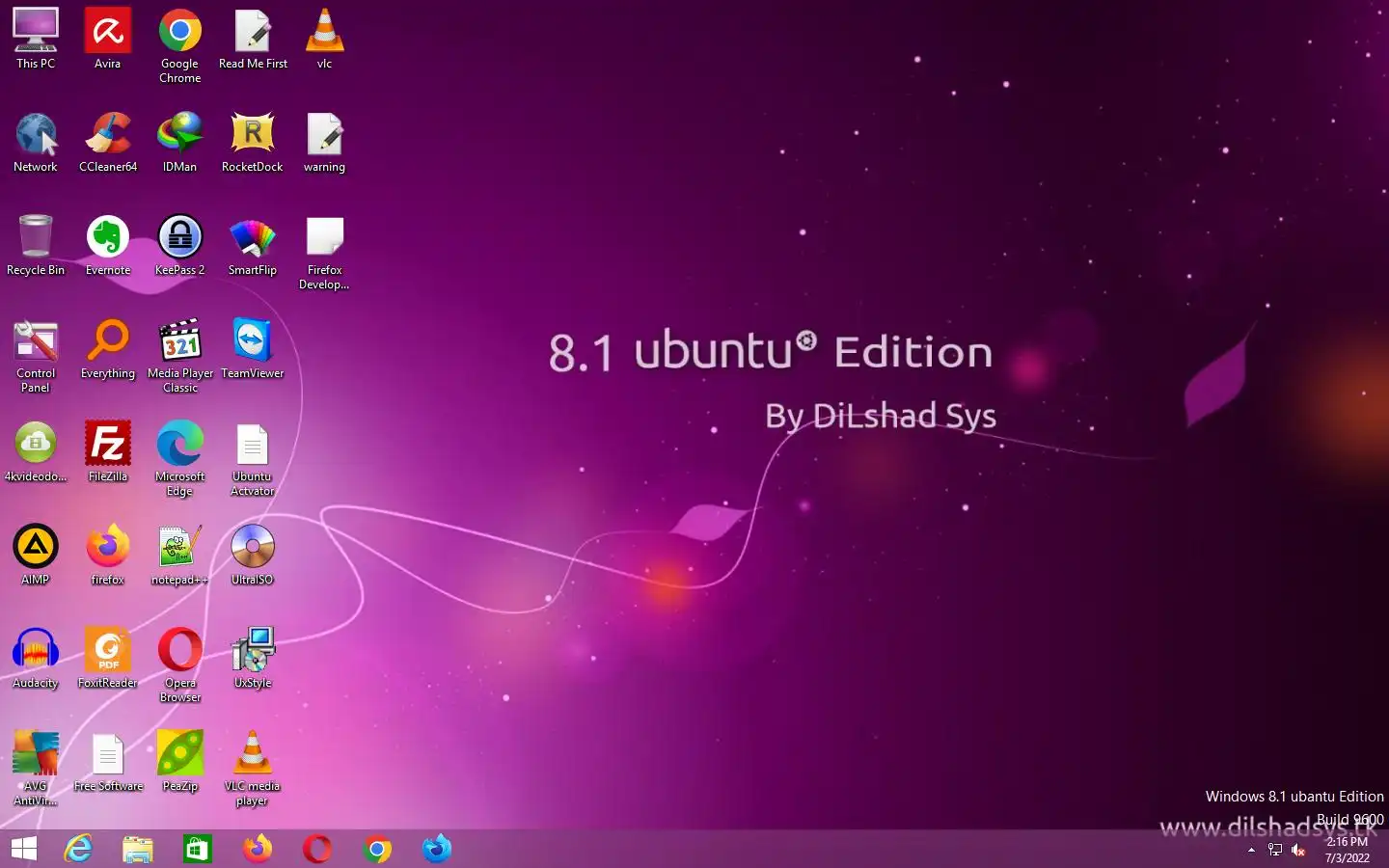Viewport: 1389px width, 868px height.
Task: Select the KeePass 2 padlock icon
Action: click(x=180, y=246)
